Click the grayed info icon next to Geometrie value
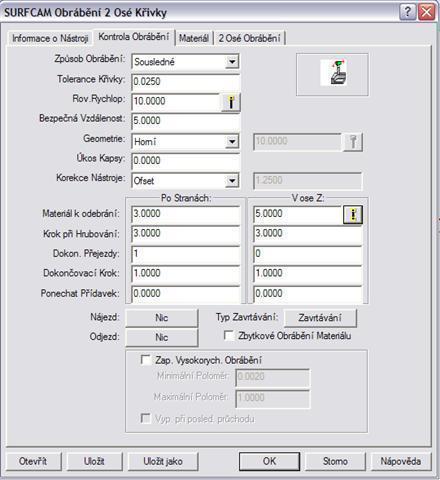 [x=353, y=142]
